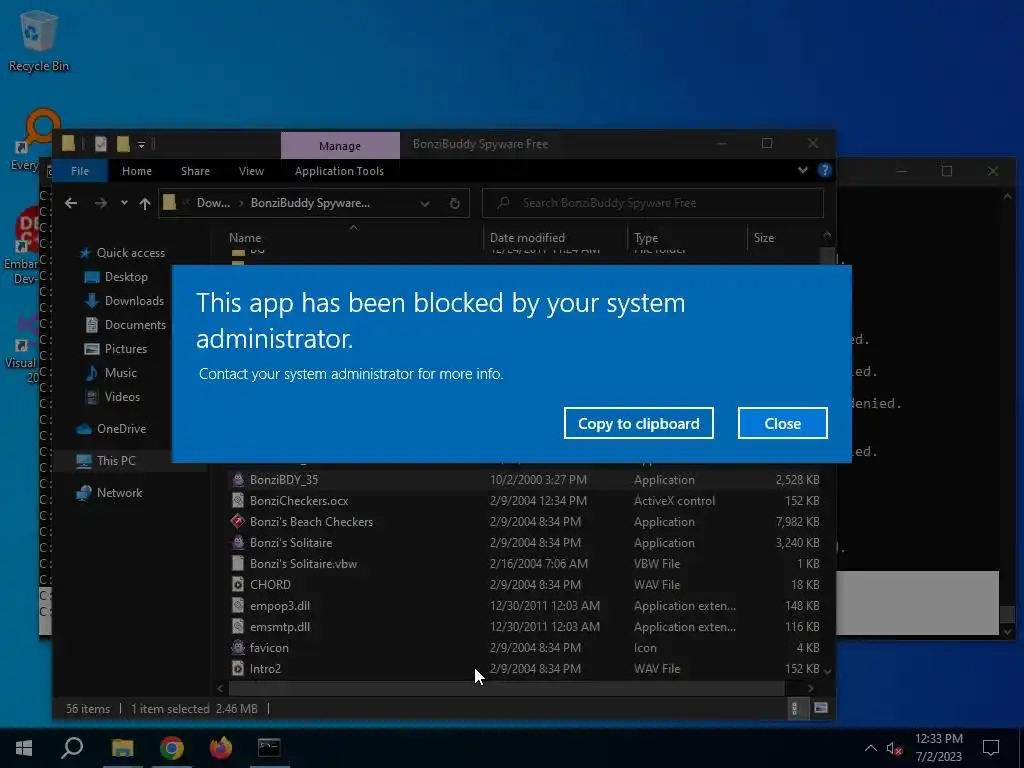1024x768 pixels.
Task: Sort files by the Type column
Action: coord(646,238)
